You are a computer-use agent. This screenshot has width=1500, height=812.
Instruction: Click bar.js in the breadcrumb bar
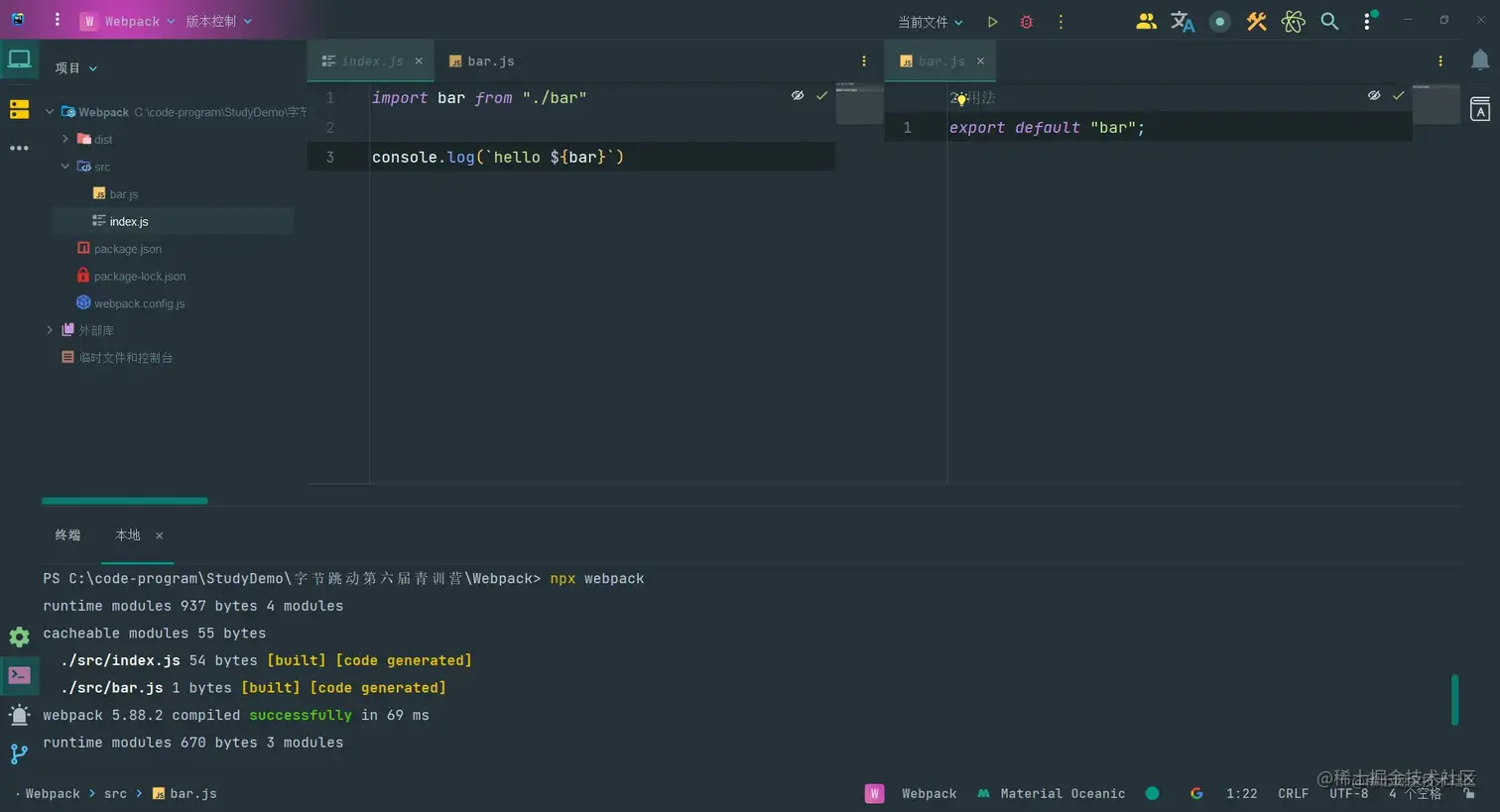pyautogui.click(x=185, y=794)
